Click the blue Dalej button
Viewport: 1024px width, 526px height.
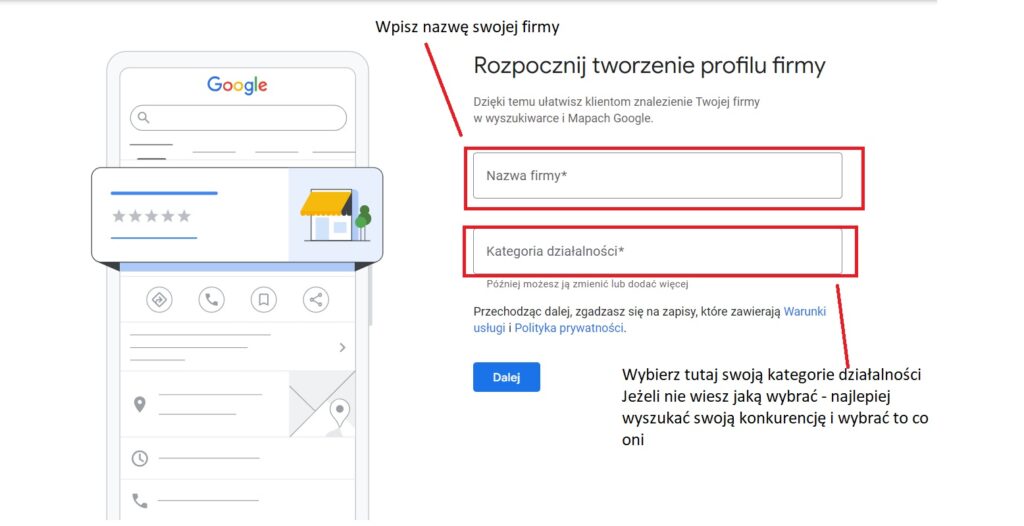tap(506, 377)
